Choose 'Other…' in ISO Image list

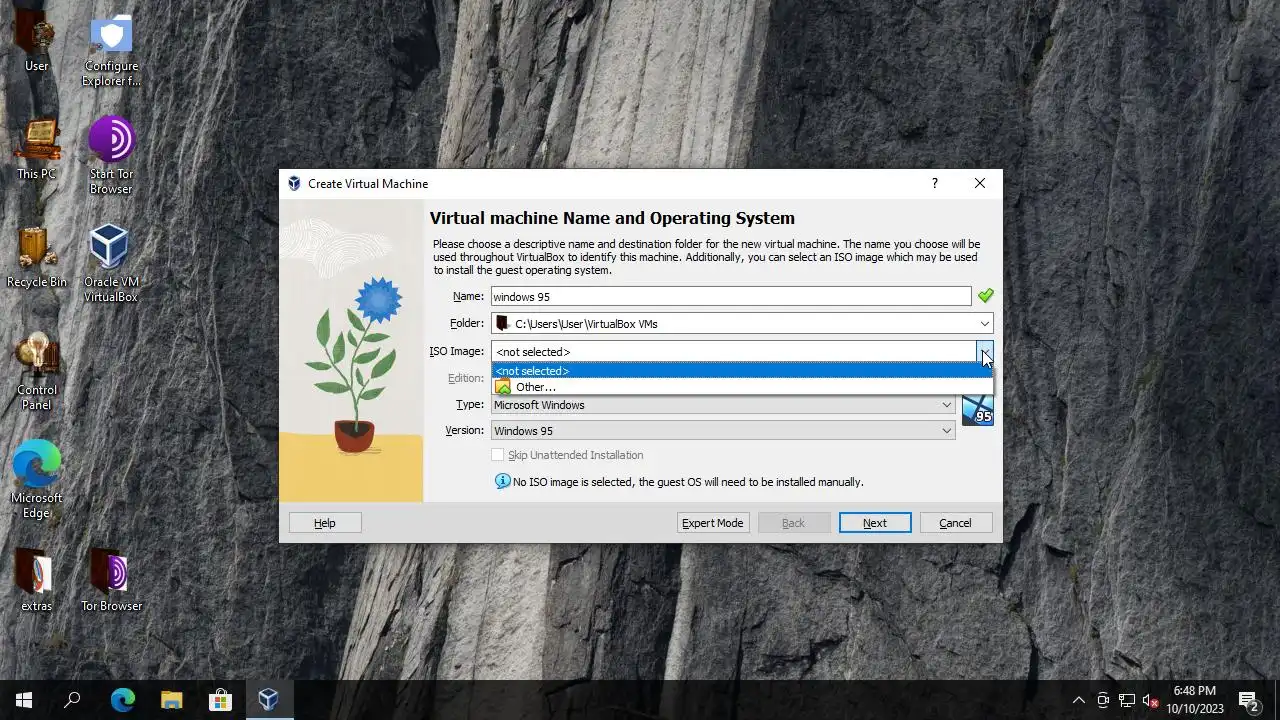(742, 387)
